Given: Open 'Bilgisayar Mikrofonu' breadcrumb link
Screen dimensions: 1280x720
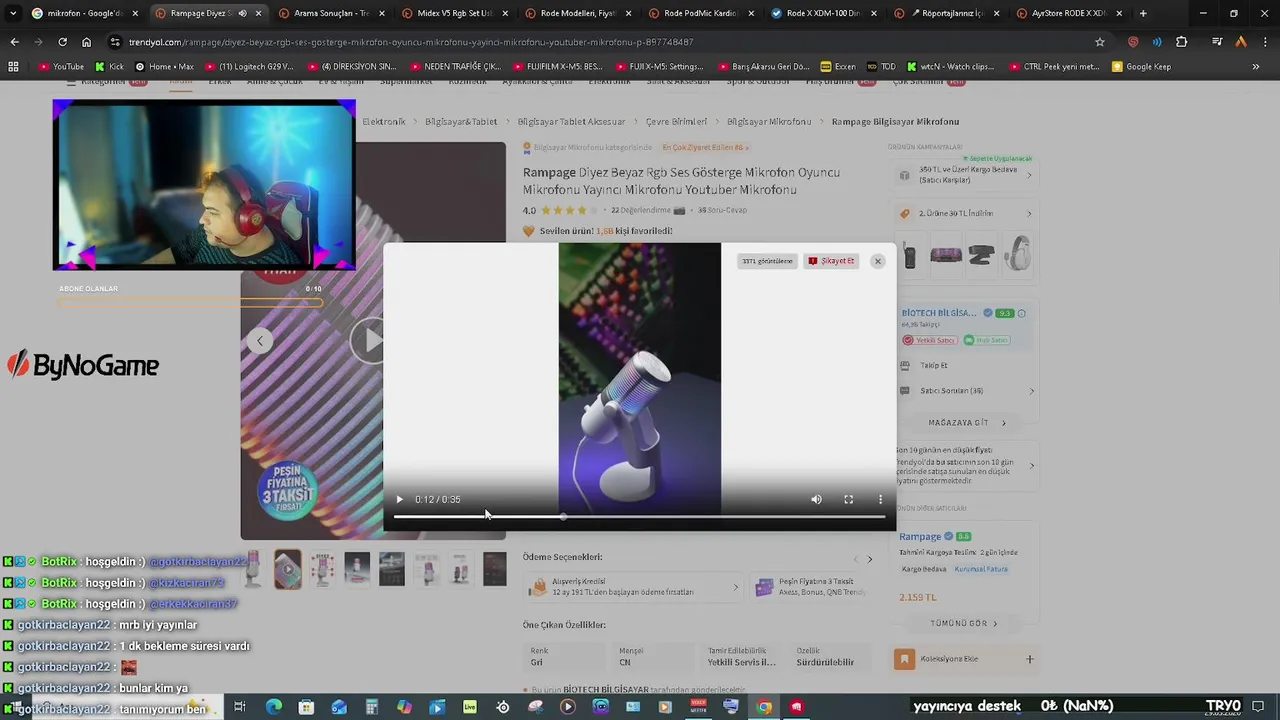Looking at the screenshot, I should [769, 121].
